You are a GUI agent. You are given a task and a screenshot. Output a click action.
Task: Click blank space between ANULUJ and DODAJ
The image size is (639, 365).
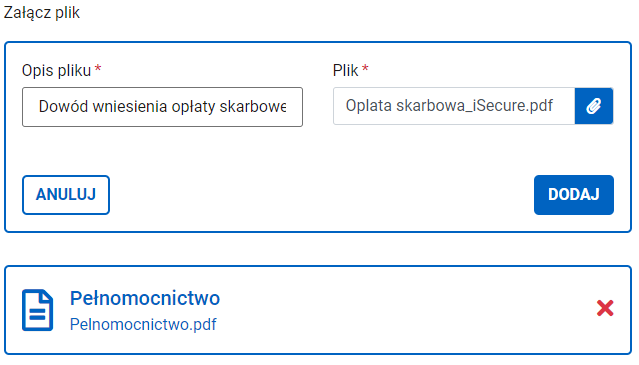tap(322, 195)
